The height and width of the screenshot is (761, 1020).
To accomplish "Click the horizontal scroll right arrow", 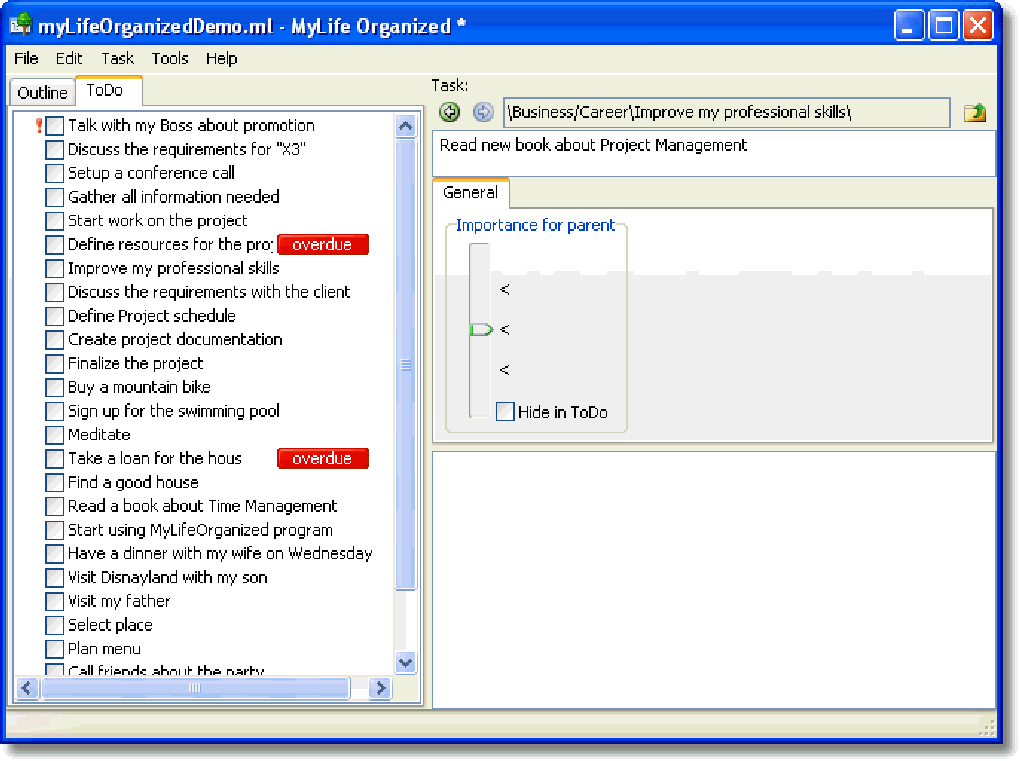I will point(380,688).
